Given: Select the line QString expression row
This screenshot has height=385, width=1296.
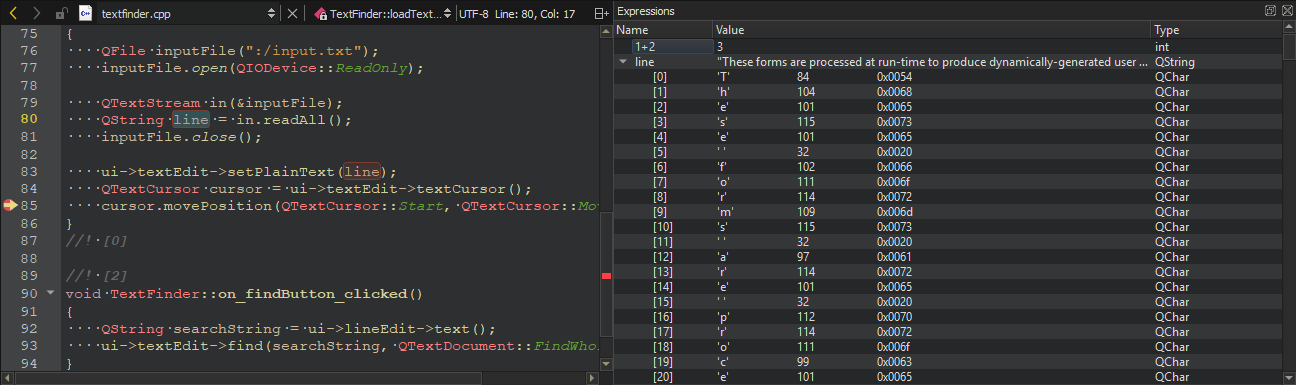Looking at the screenshot, I should pyautogui.click(x=948, y=62).
